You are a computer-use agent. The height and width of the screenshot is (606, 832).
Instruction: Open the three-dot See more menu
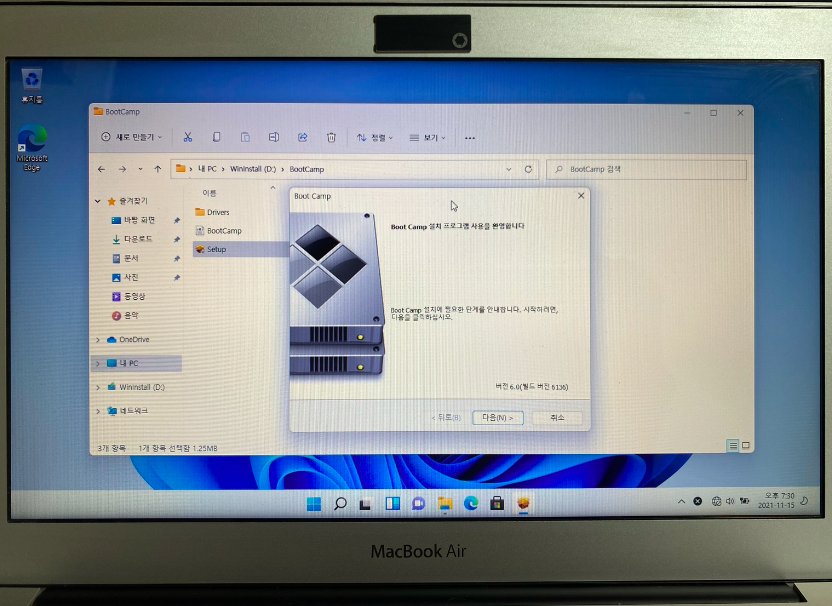pos(470,138)
